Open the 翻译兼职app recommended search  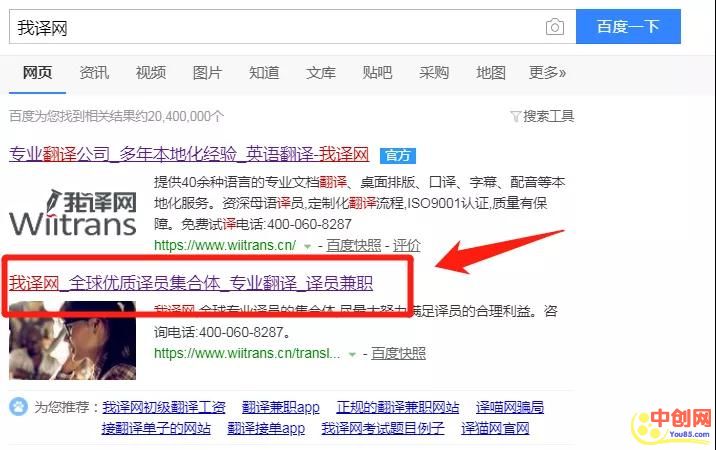coord(280,407)
